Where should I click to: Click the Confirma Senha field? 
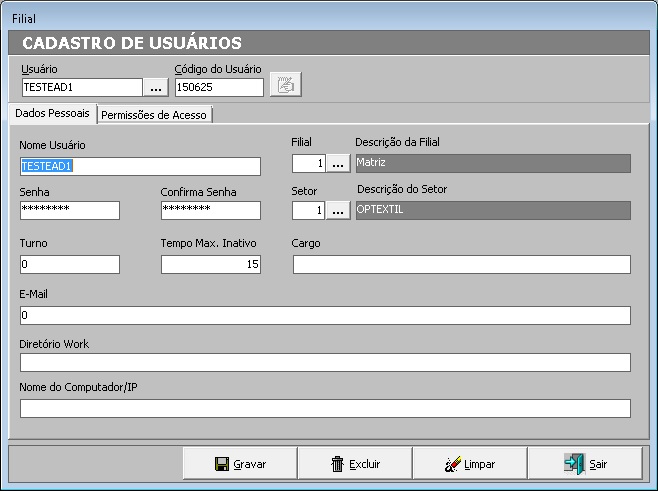tap(210, 210)
